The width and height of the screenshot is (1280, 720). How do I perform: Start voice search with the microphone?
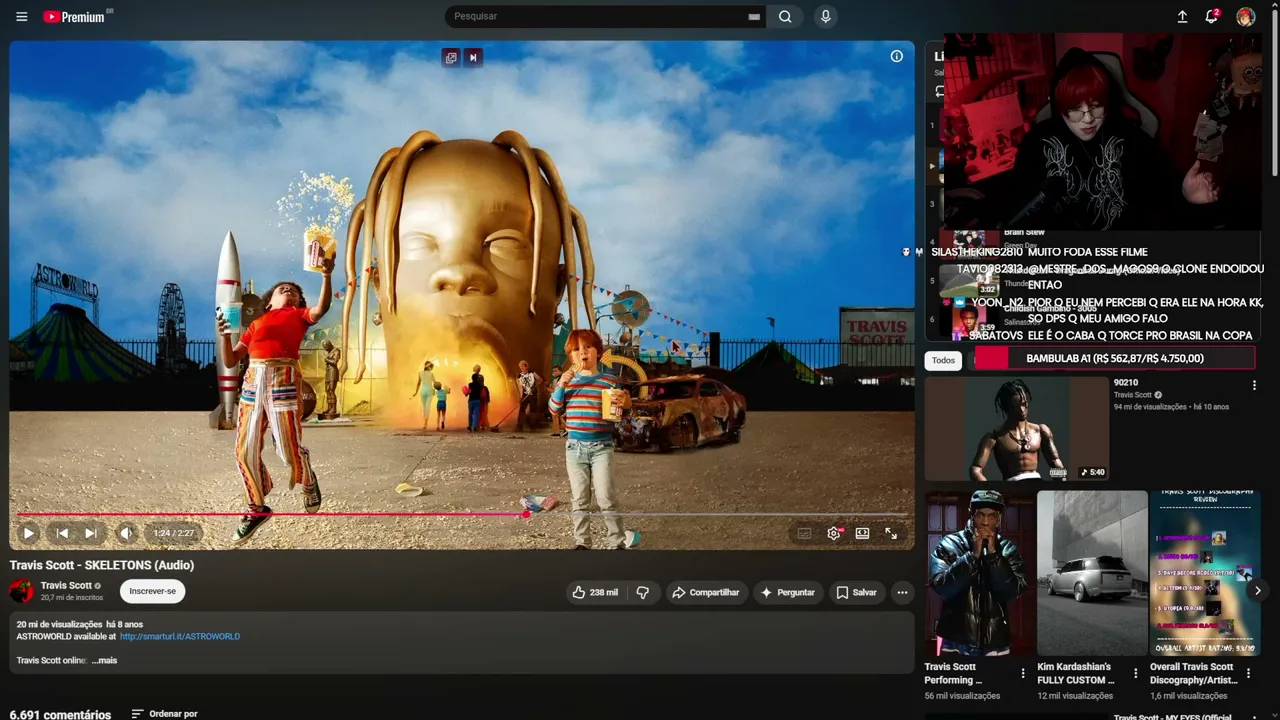825,16
